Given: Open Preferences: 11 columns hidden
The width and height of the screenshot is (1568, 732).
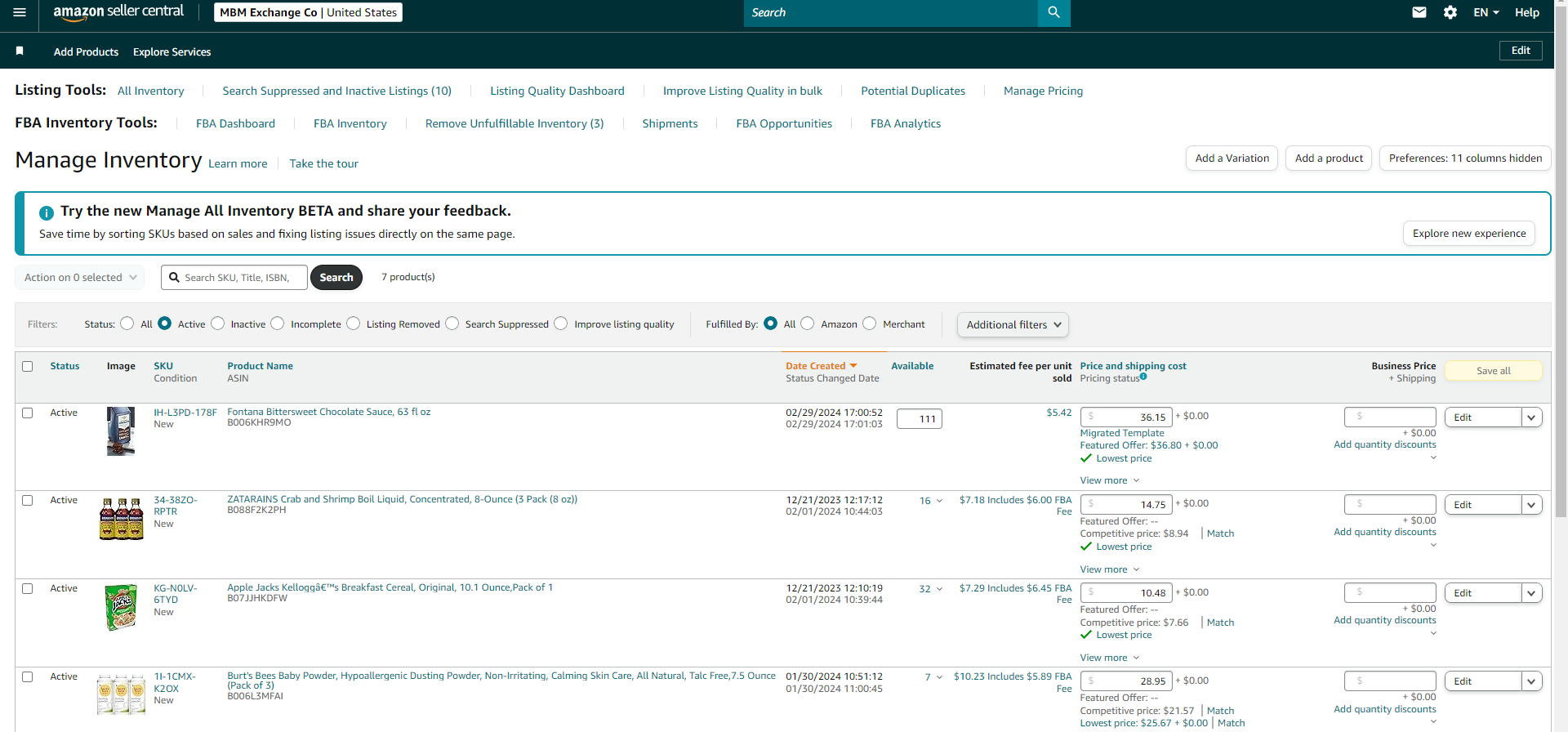Looking at the screenshot, I should click(1465, 158).
